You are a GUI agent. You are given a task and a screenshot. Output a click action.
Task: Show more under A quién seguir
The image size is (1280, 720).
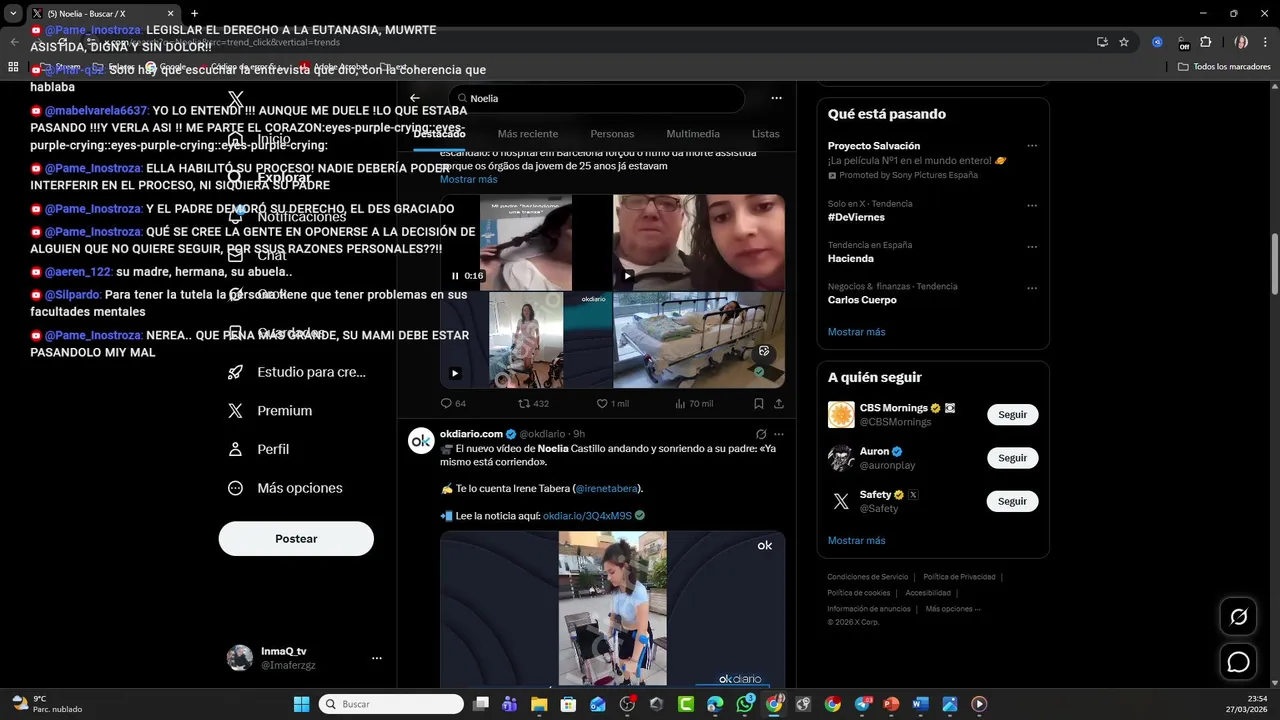pyautogui.click(x=856, y=541)
